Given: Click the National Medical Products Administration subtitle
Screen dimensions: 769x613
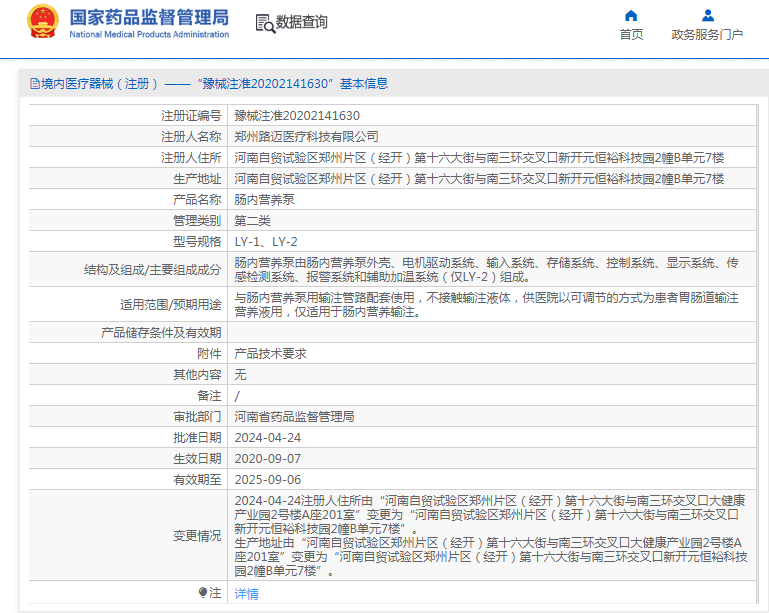Looking at the screenshot, I should (149, 34).
